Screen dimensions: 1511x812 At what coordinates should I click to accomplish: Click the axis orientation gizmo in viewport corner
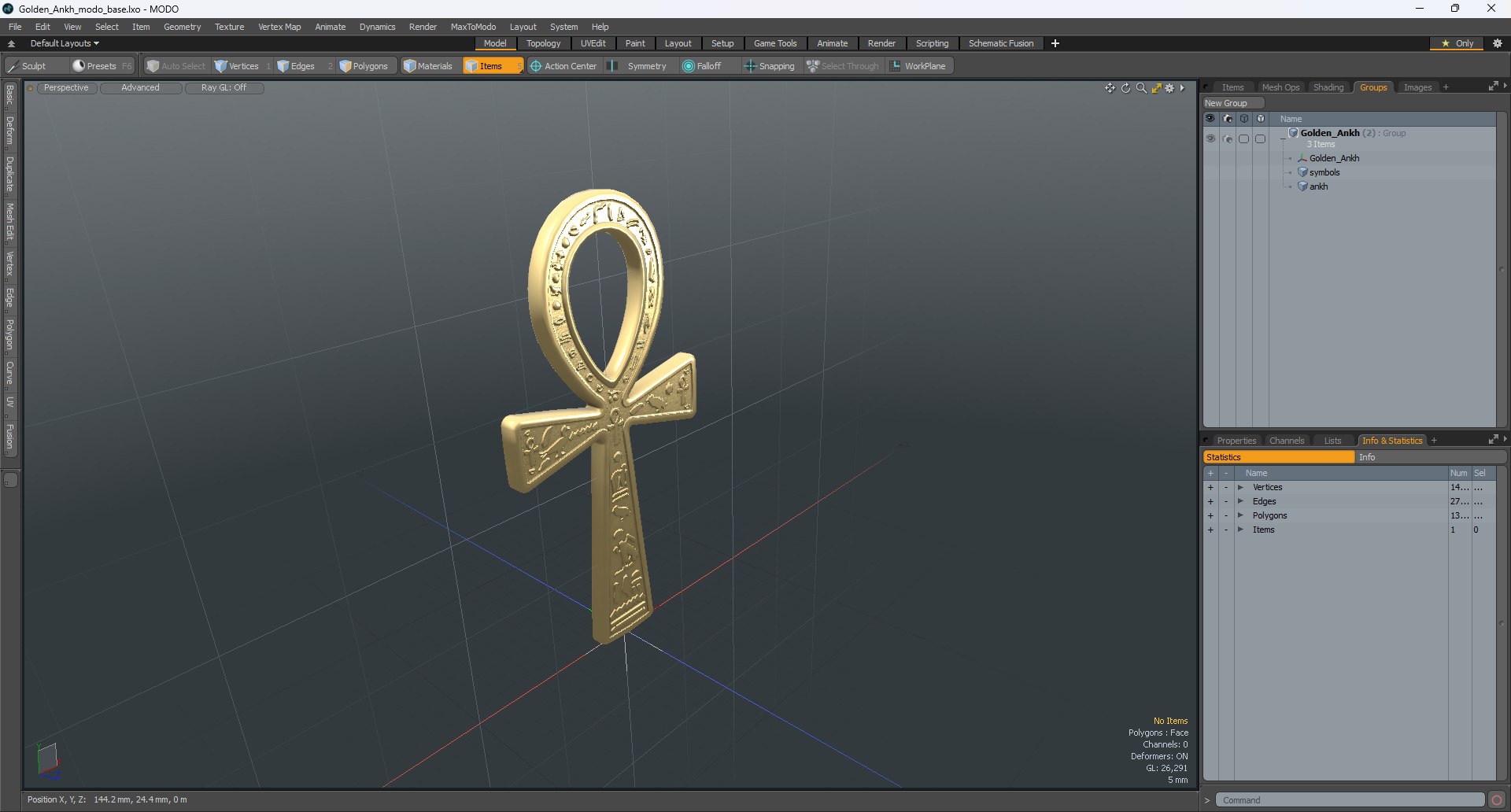coord(49,761)
